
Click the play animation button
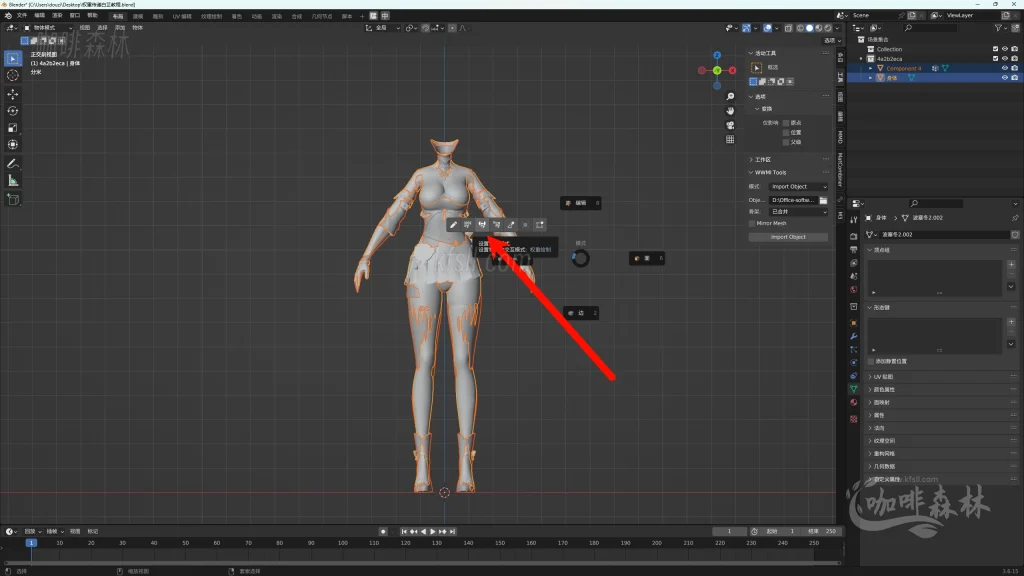[x=432, y=532]
